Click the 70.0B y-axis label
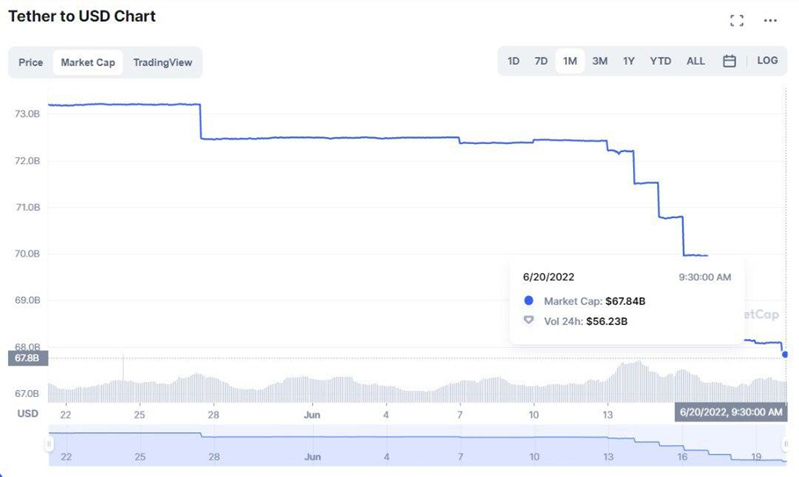The width and height of the screenshot is (799, 477). pyautogui.click(x=27, y=254)
